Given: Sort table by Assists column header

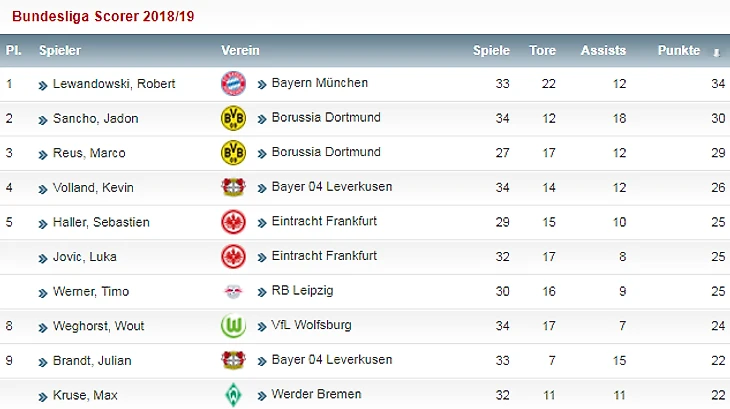Looking at the screenshot, I should point(603,50).
